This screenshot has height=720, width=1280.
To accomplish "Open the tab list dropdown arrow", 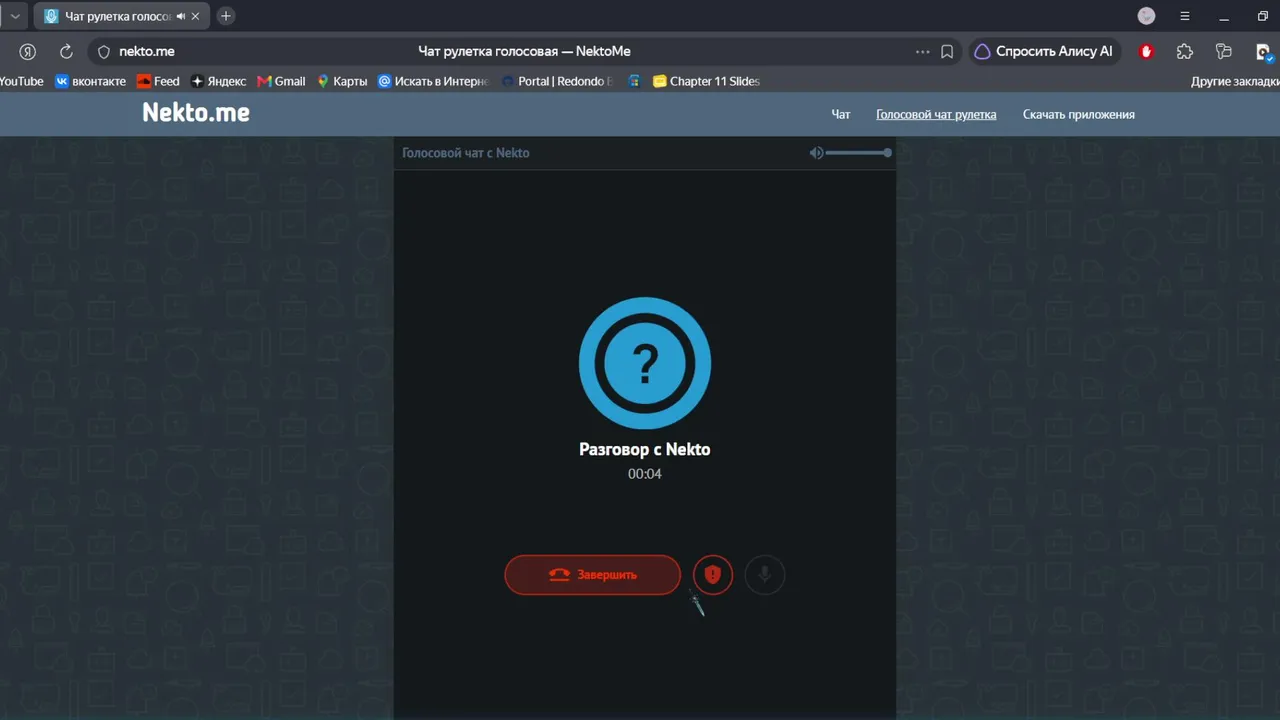I will tap(15, 16).
